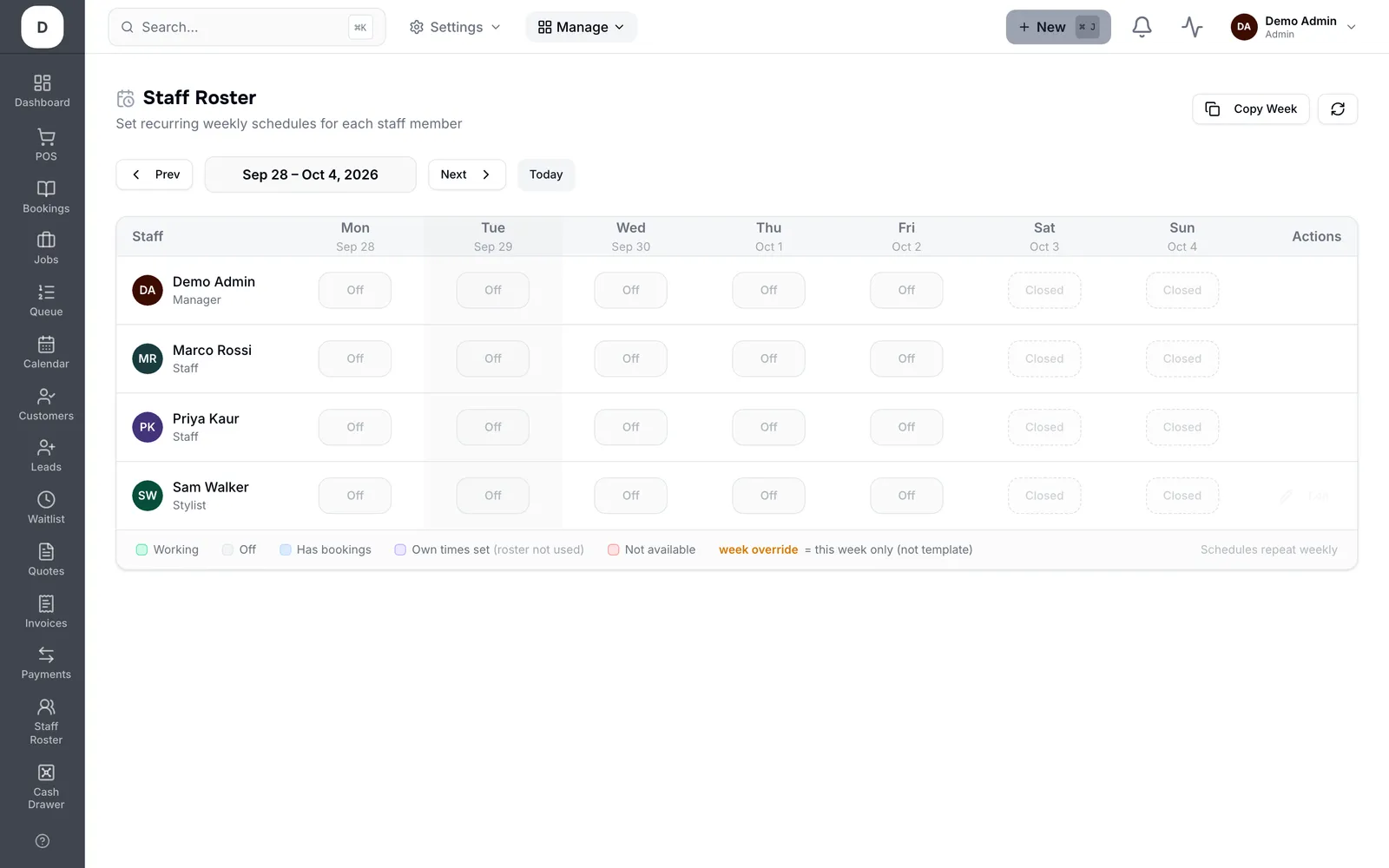The width and height of the screenshot is (1389, 868).
Task: Go to the next week
Action: (x=466, y=174)
